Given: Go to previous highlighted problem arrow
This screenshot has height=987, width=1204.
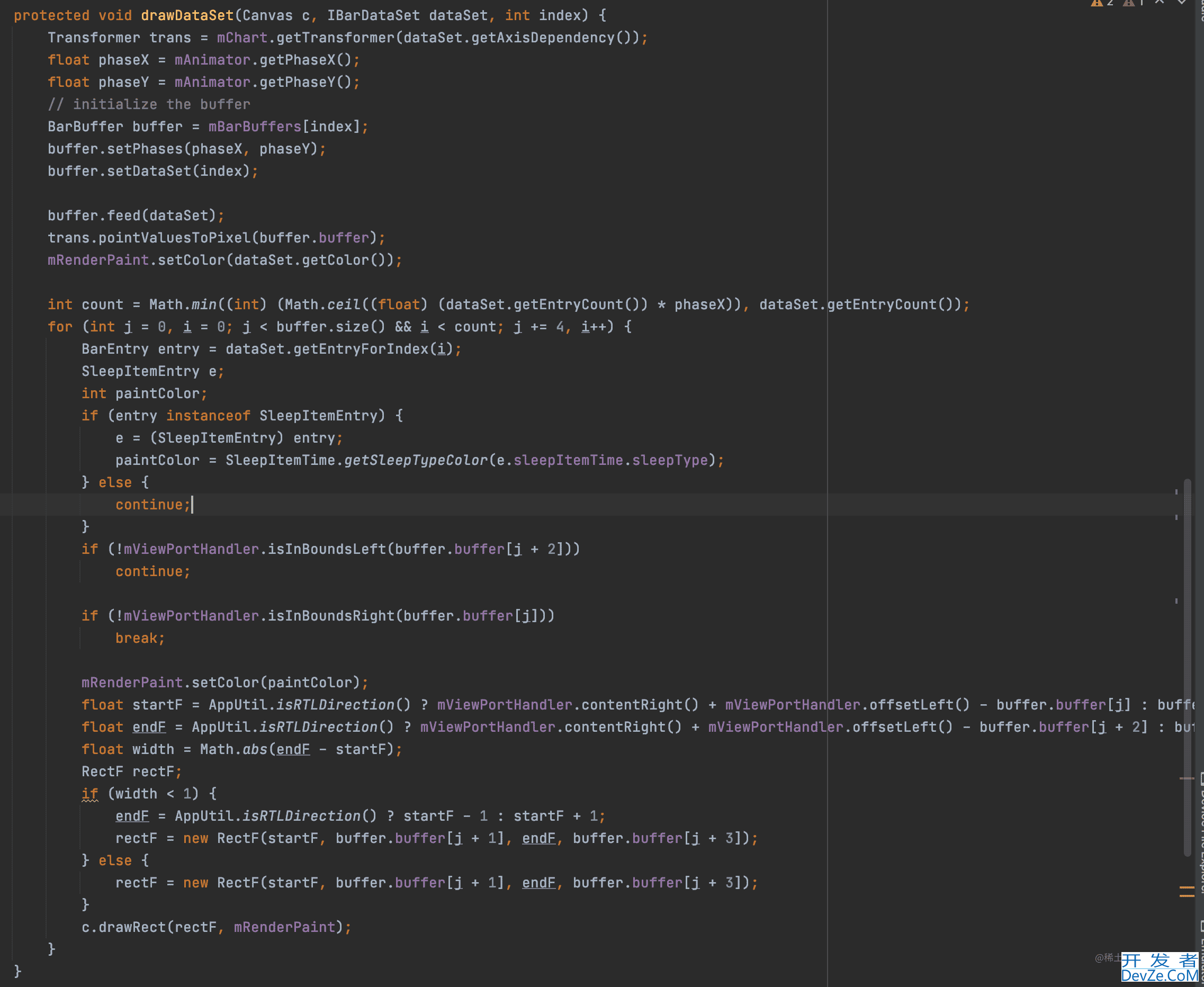Looking at the screenshot, I should pyautogui.click(x=1159, y=2).
